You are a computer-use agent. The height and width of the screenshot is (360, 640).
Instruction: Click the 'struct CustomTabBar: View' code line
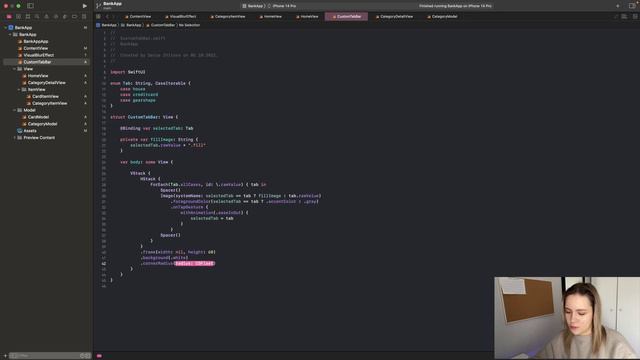(144, 117)
